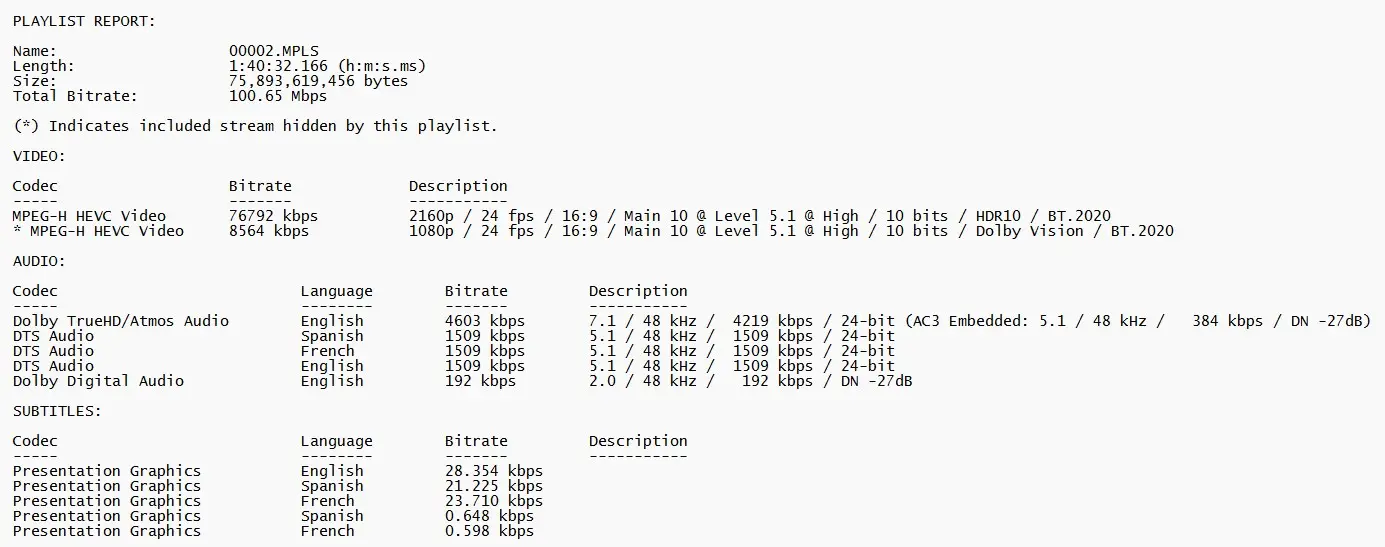Click the SUBTITLES section heading

coord(57,411)
